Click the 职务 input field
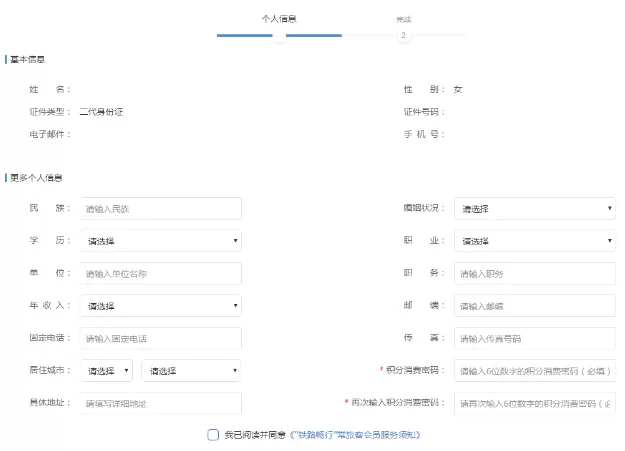Image resolution: width=625 pixels, height=451 pixels. [535, 273]
